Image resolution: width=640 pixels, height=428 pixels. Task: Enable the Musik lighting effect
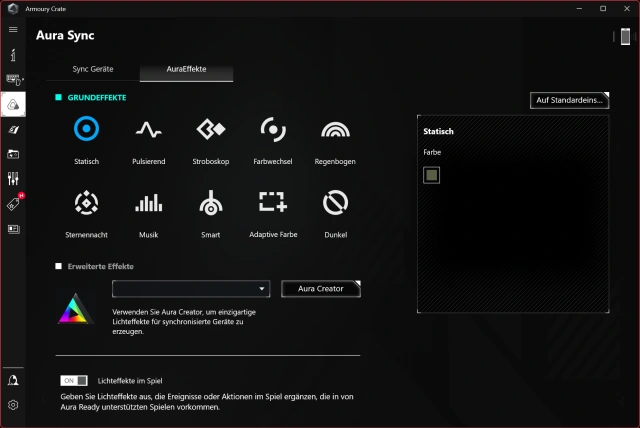[x=149, y=203]
